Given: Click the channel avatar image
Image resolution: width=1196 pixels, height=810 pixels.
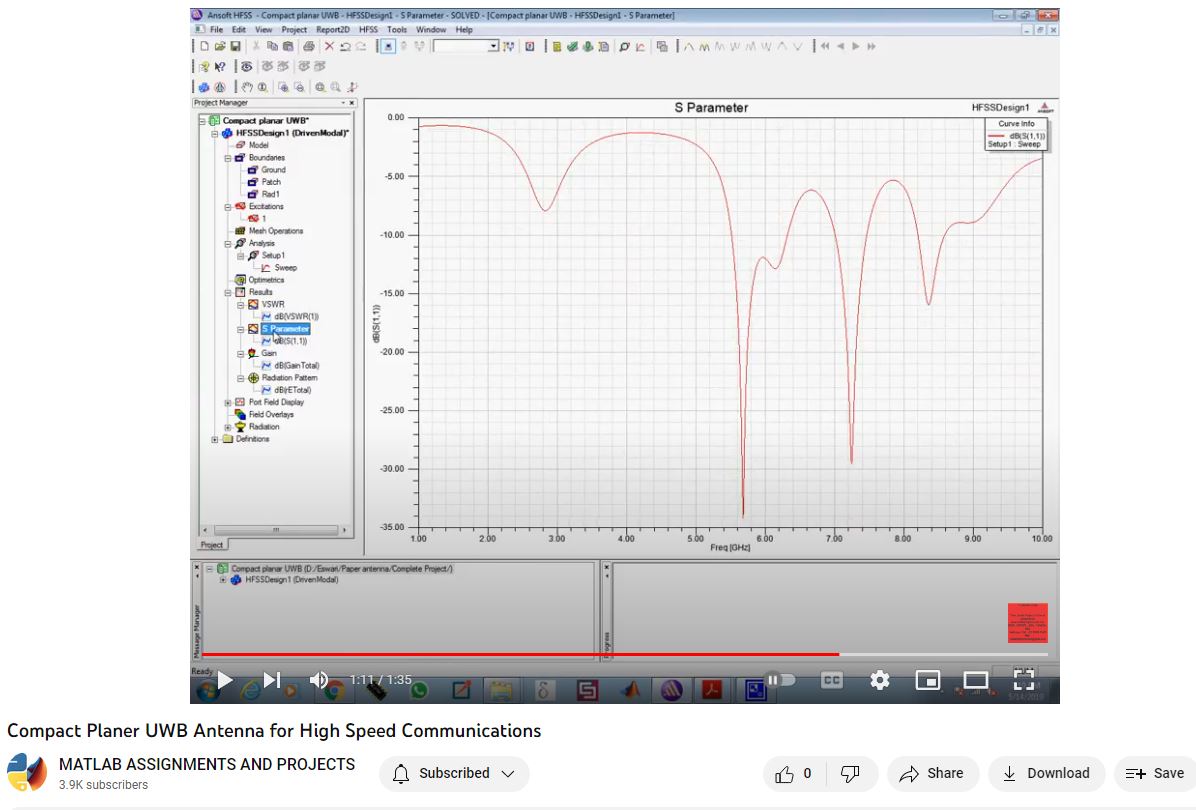Looking at the screenshot, I should [x=27, y=772].
